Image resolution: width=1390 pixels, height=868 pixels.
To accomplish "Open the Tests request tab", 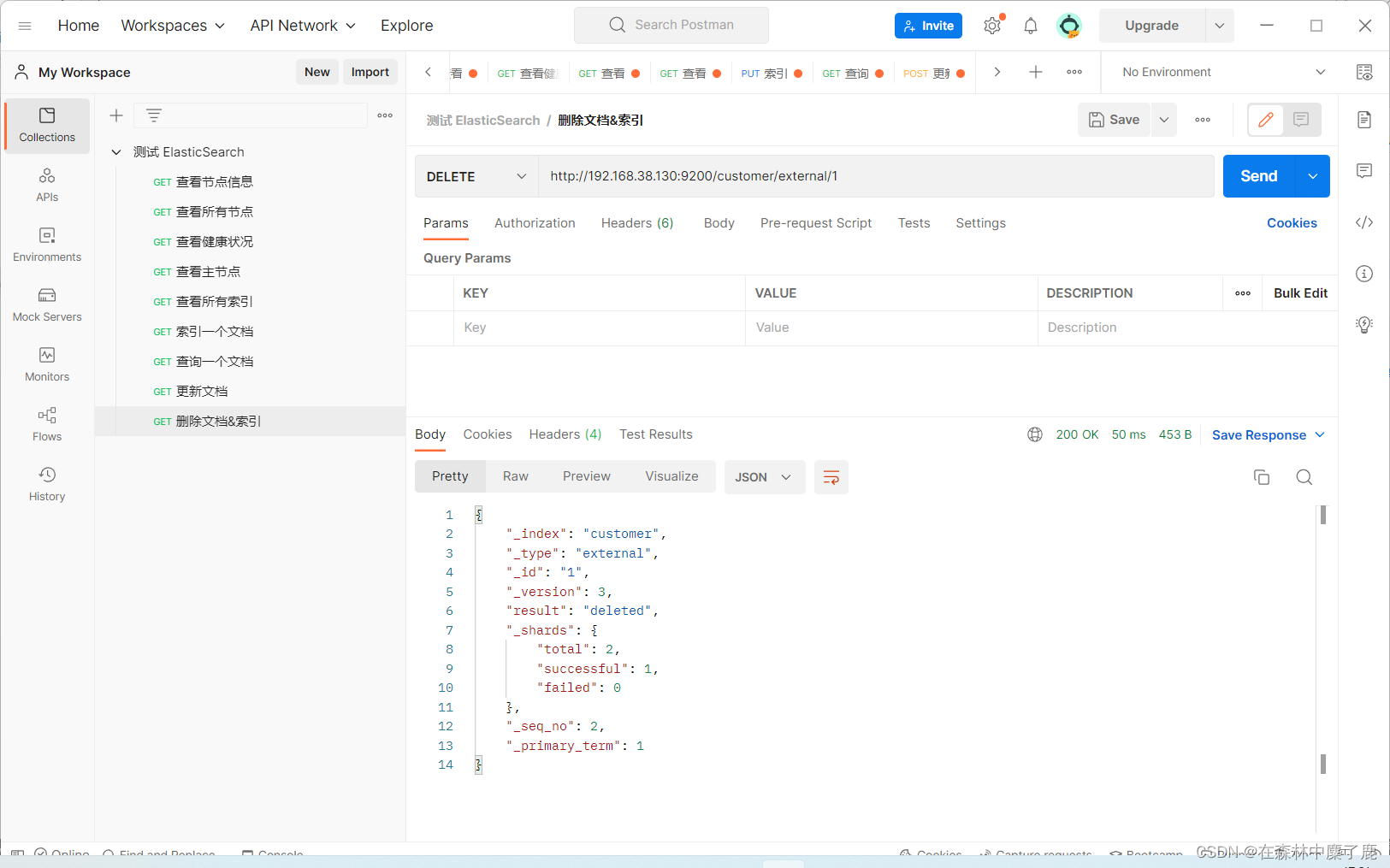I will click(914, 223).
